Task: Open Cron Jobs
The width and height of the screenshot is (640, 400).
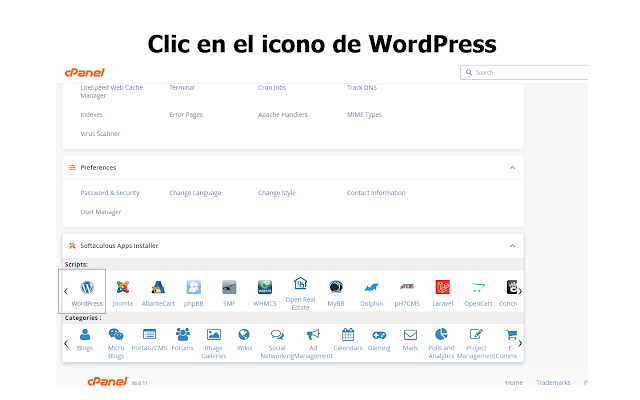Action: point(272,87)
